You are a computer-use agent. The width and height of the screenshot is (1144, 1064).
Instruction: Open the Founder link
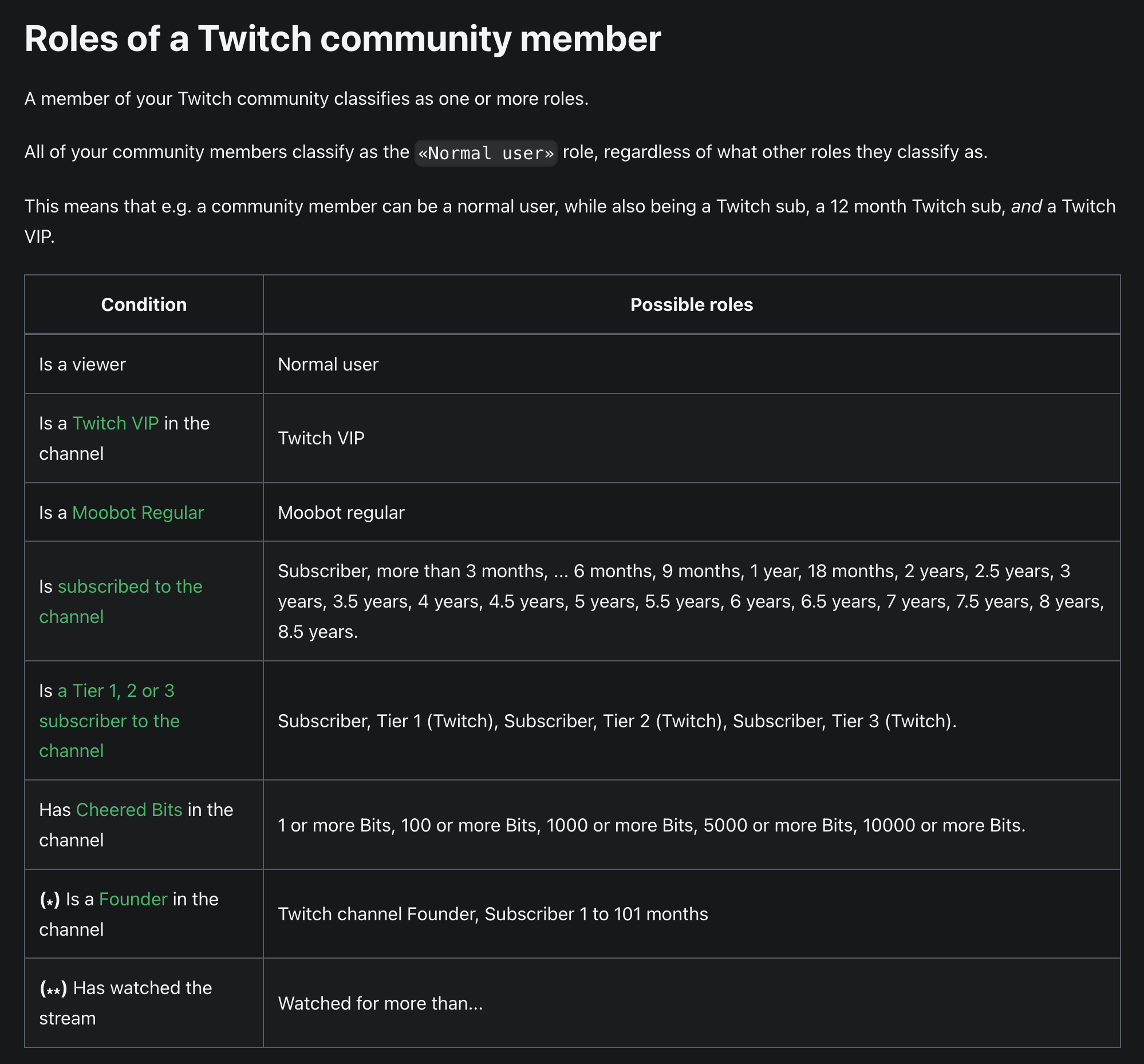click(x=133, y=899)
